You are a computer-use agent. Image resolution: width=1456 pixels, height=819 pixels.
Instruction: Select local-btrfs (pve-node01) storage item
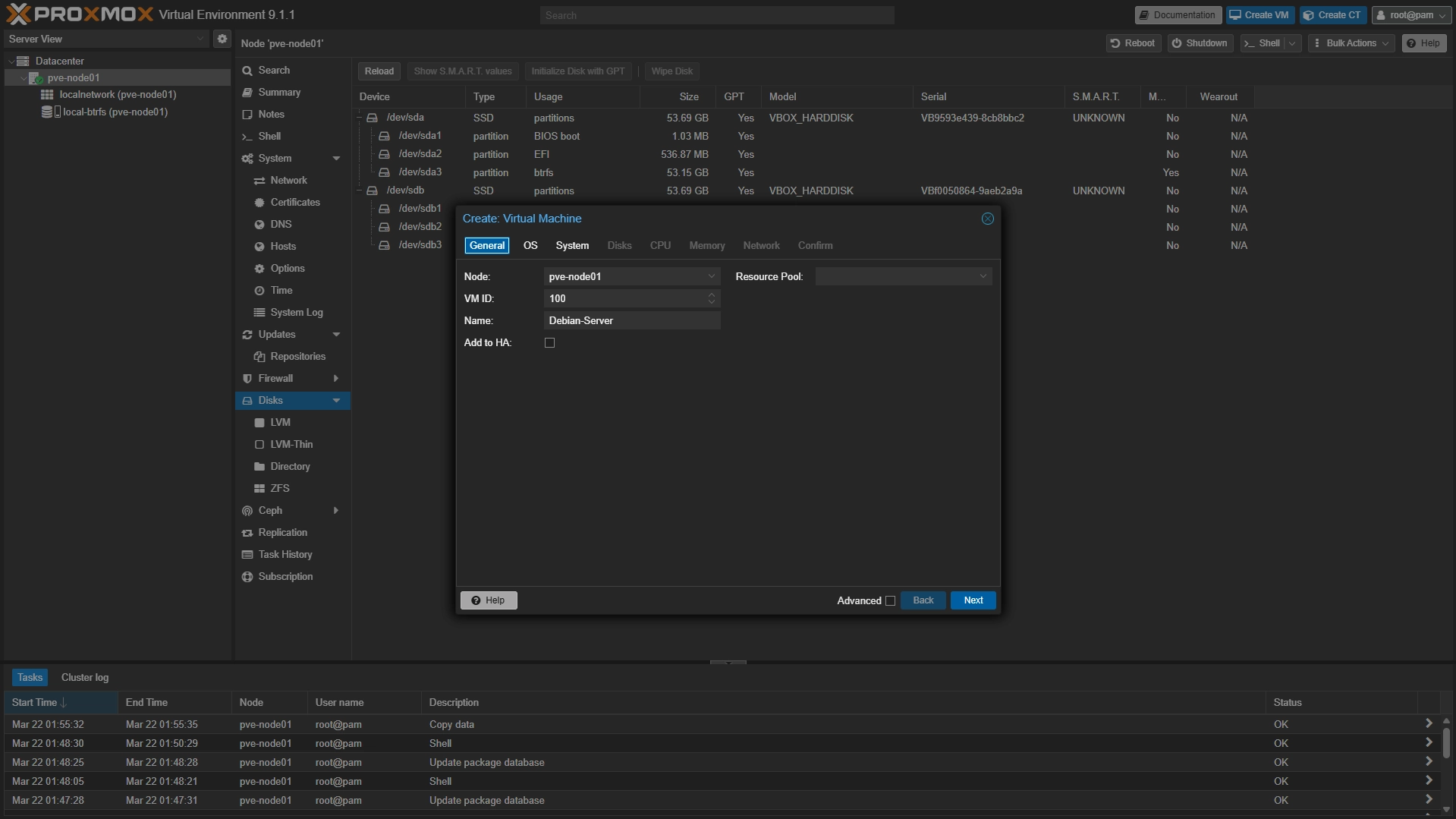pyautogui.click(x=115, y=112)
